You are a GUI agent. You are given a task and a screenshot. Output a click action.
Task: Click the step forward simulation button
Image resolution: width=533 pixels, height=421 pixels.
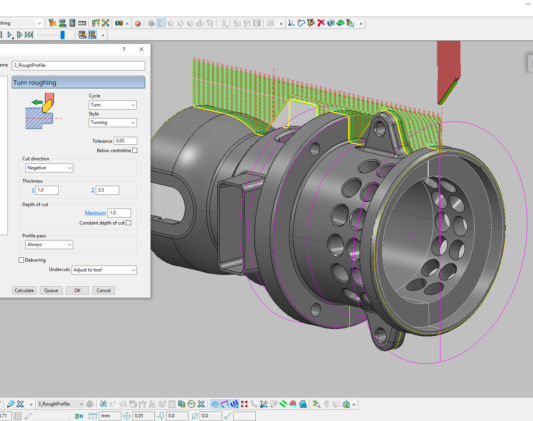coord(19,35)
